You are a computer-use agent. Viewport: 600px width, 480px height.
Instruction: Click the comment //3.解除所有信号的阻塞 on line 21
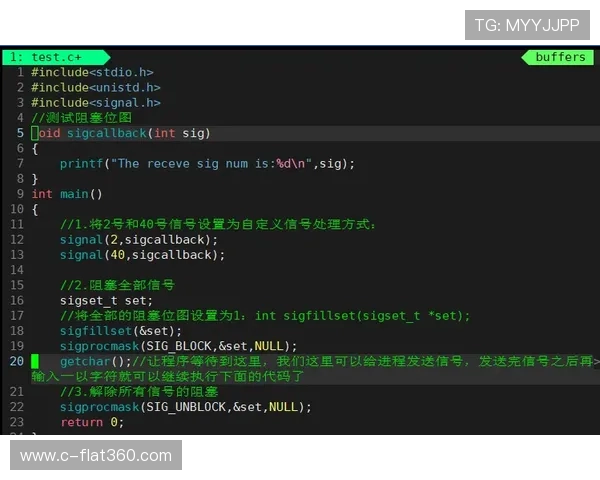coord(139,392)
